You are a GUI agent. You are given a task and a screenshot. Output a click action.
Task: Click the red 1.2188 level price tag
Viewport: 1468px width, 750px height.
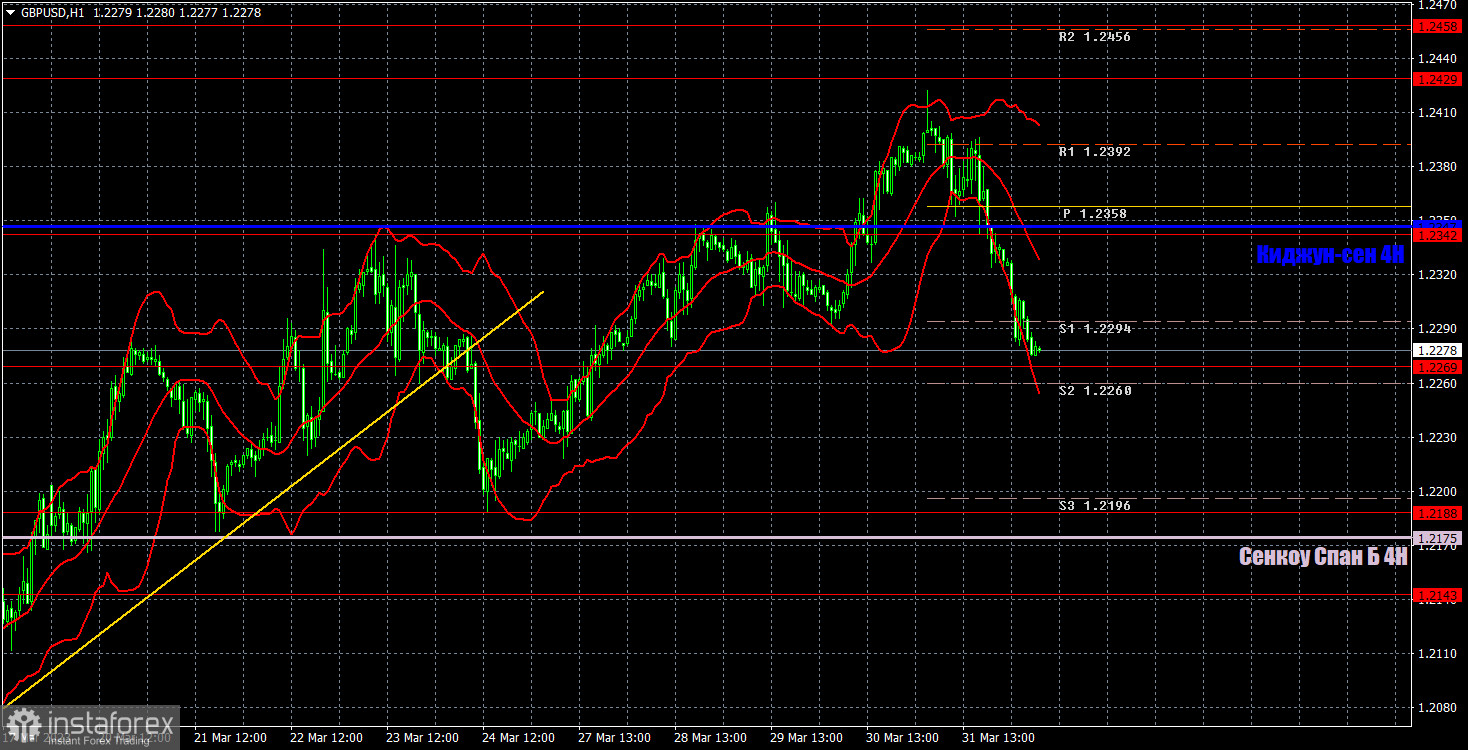click(x=1439, y=512)
